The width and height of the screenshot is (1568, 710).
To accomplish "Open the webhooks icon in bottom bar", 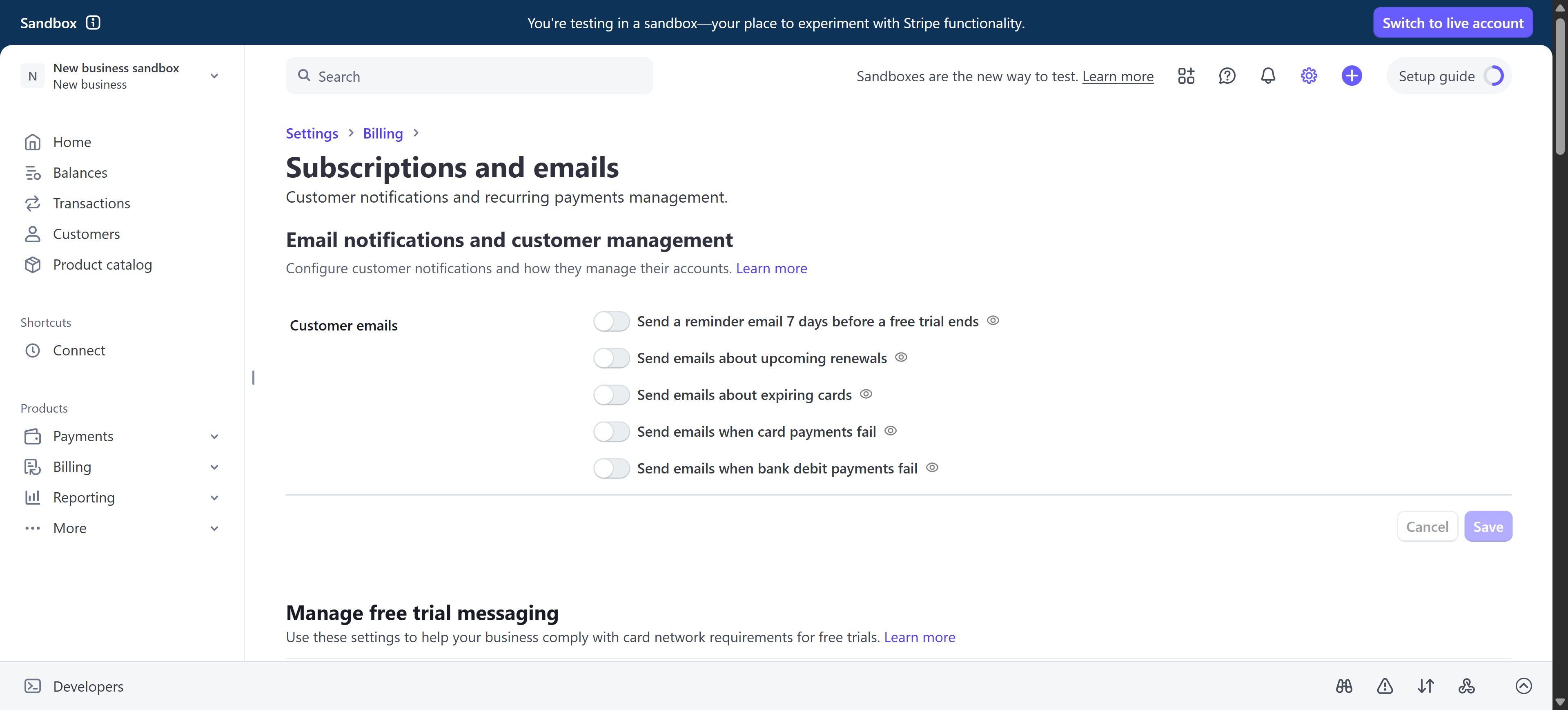I will pyautogui.click(x=1466, y=686).
